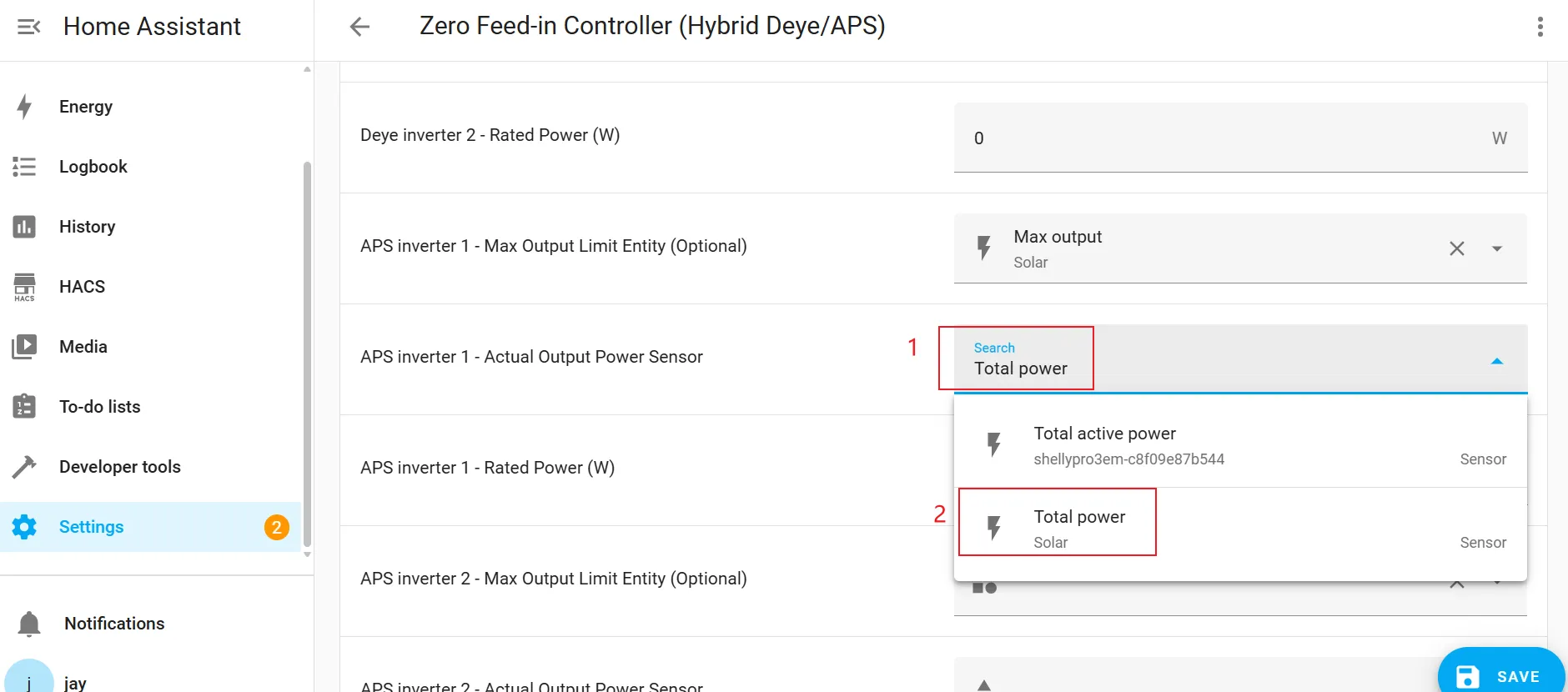Open the three-dot overflow menu
The height and width of the screenshot is (692, 1568).
pos(1540,27)
